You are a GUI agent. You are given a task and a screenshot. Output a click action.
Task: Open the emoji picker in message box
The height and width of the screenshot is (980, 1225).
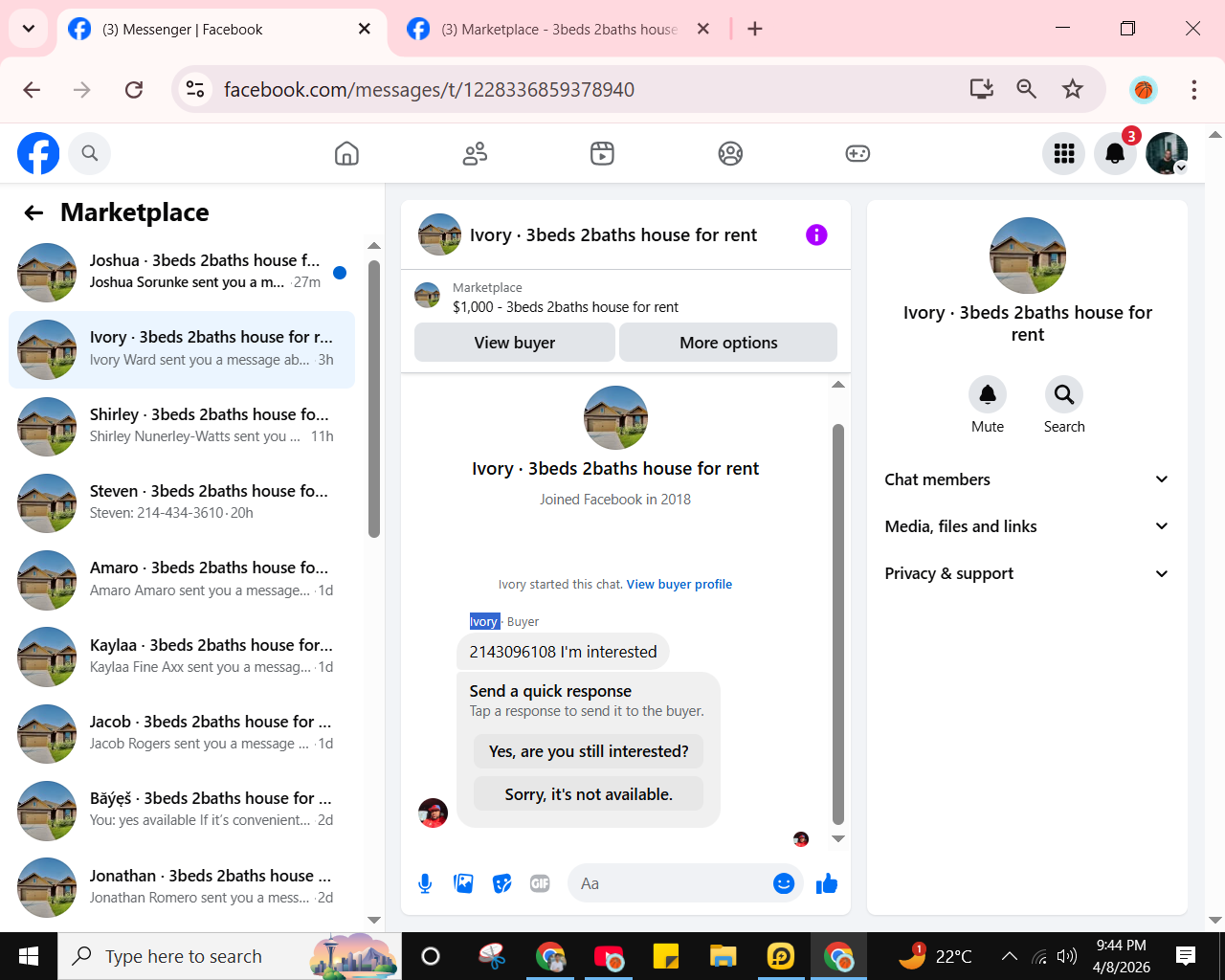tap(784, 883)
